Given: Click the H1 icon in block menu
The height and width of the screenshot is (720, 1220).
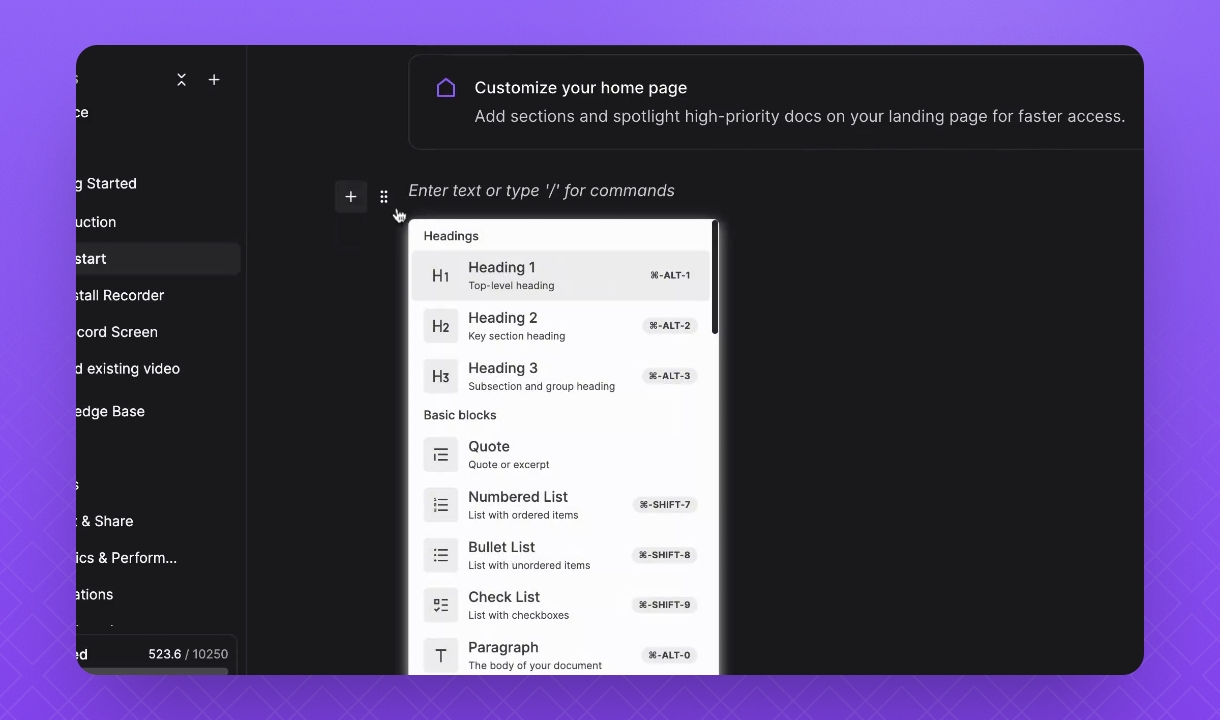Looking at the screenshot, I should 440,276.
